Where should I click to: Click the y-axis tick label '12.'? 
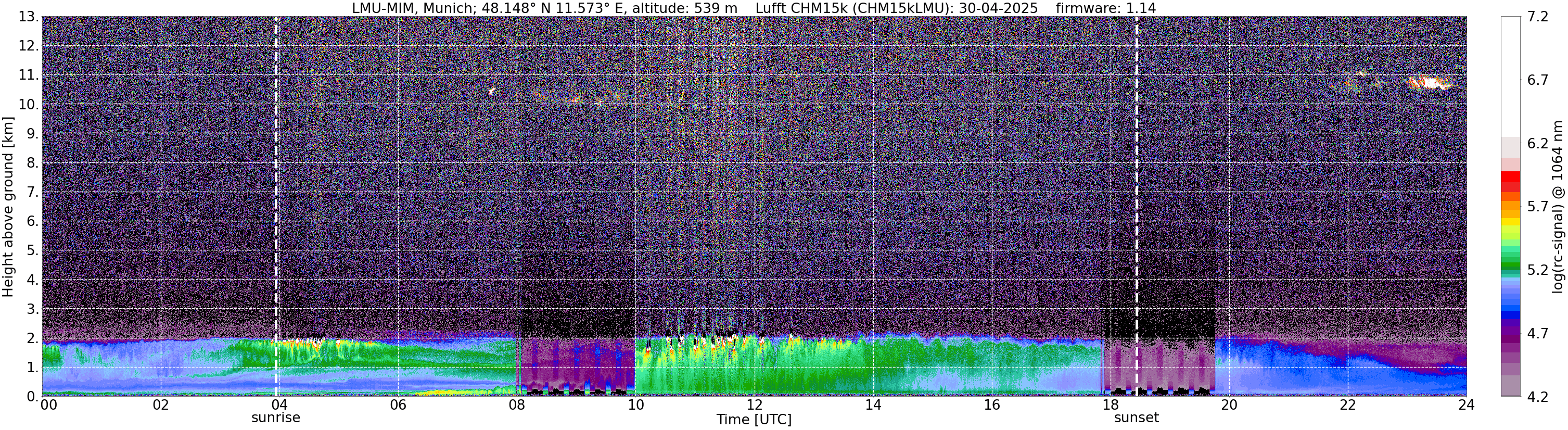click(x=29, y=46)
